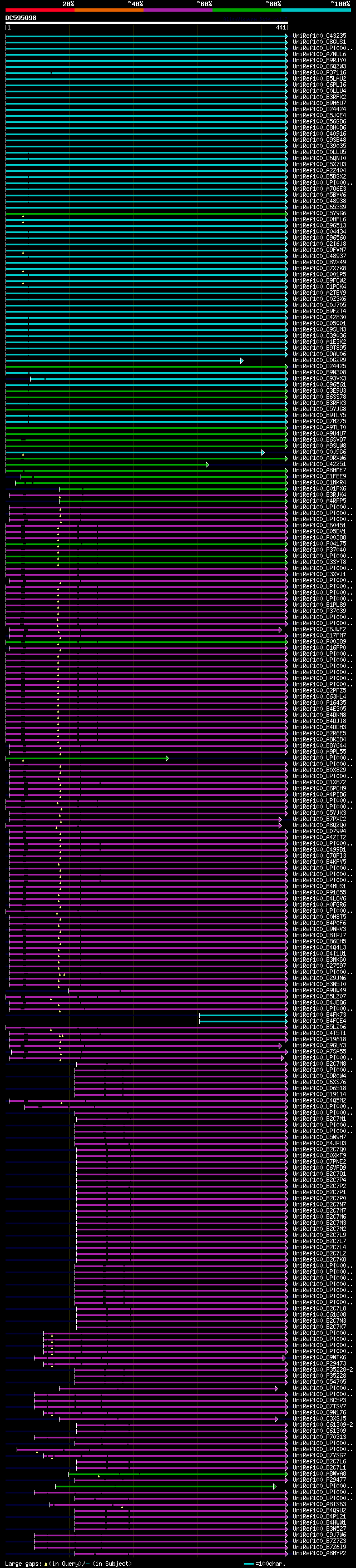
Task: Select the UniRef100_Q96561 label
Action: coord(319,385)
